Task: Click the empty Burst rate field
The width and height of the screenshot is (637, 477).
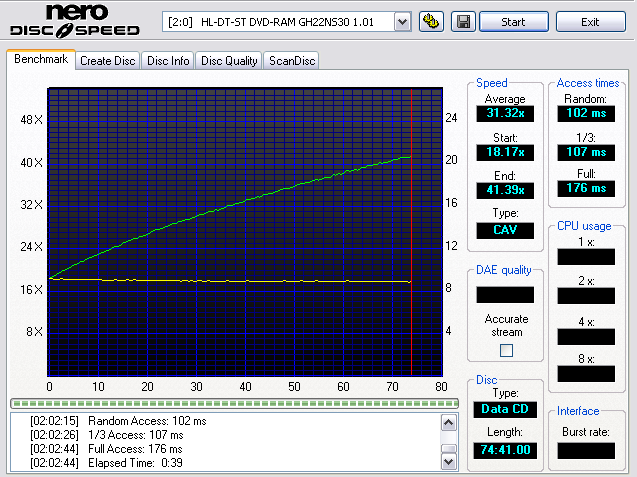Action: (x=586, y=450)
